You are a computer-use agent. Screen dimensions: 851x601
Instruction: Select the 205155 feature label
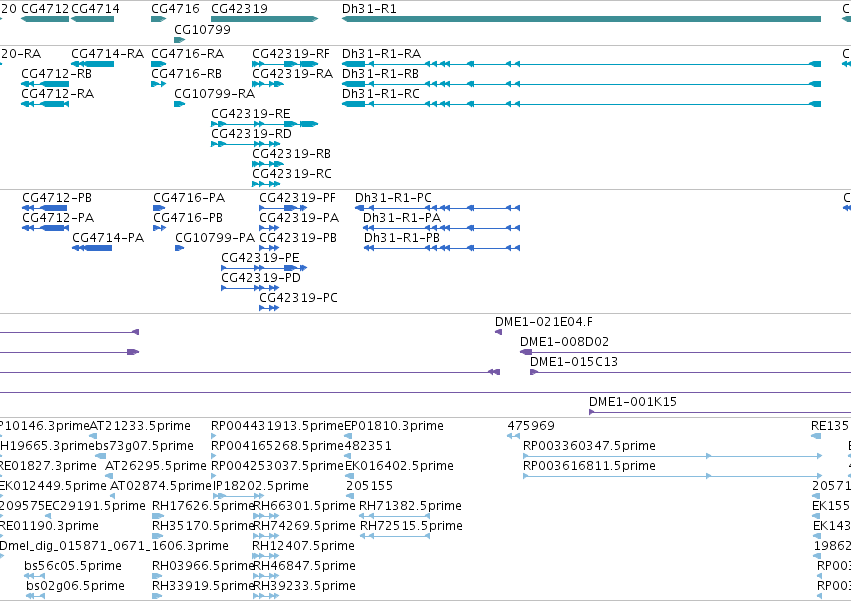click(370, 486)
